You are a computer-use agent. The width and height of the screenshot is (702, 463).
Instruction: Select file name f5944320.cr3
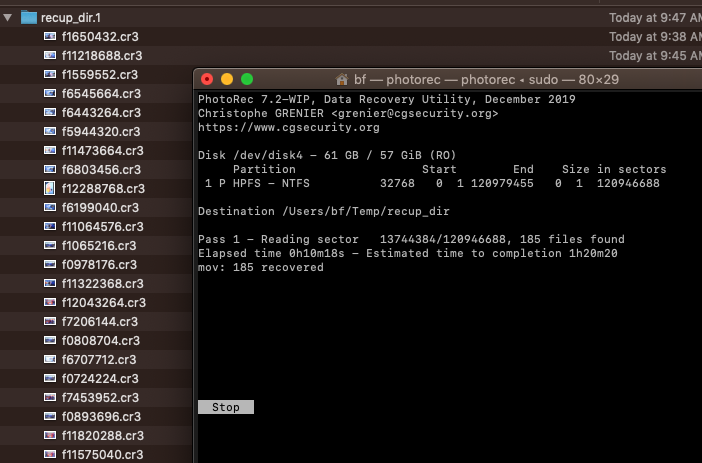101,132
